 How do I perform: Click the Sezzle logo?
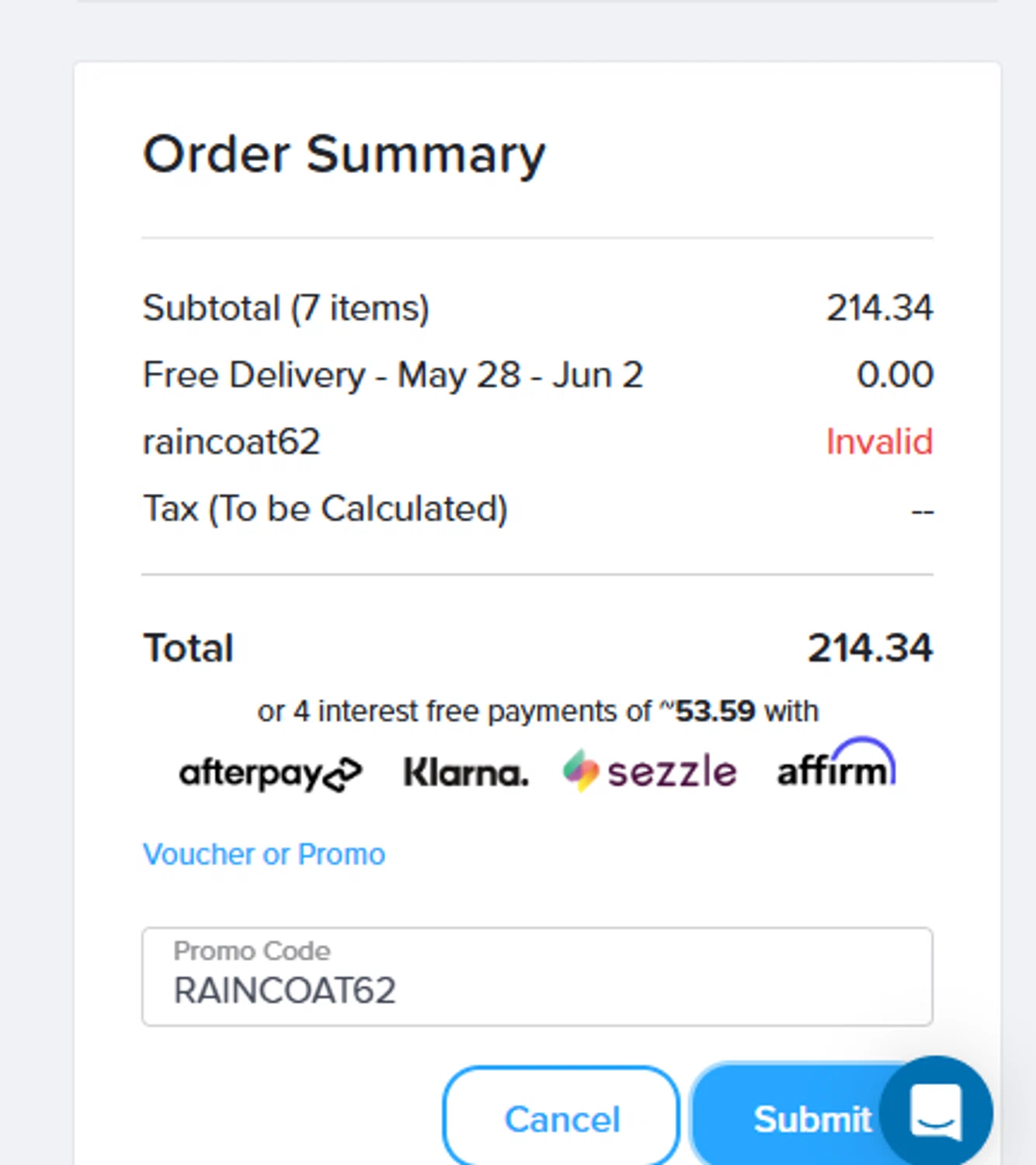click(x=650, y=771)
